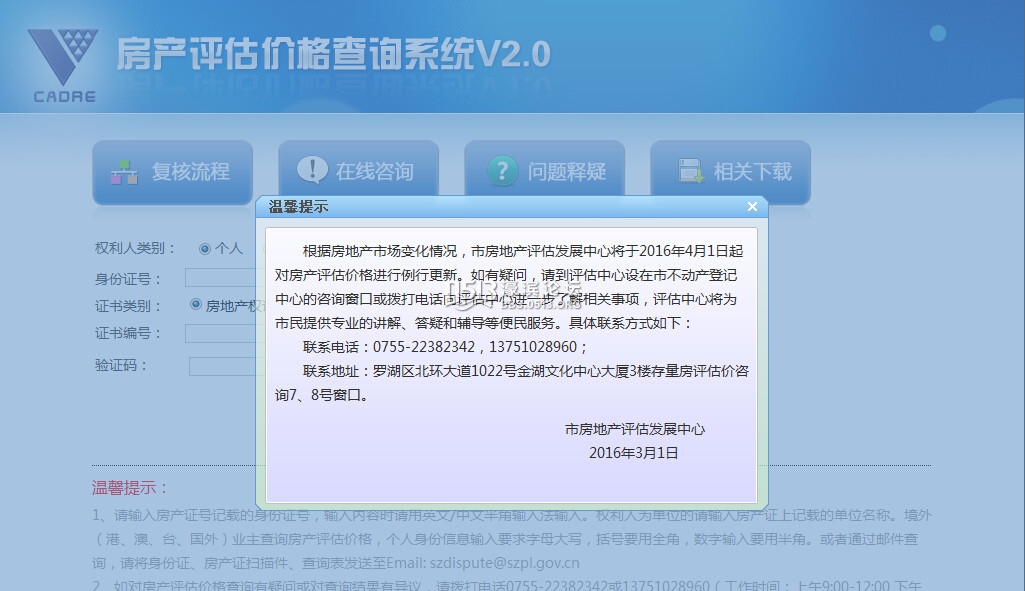Go to 问题释疑 section label
Viewport: 1025px width, 591px height.
566,172
